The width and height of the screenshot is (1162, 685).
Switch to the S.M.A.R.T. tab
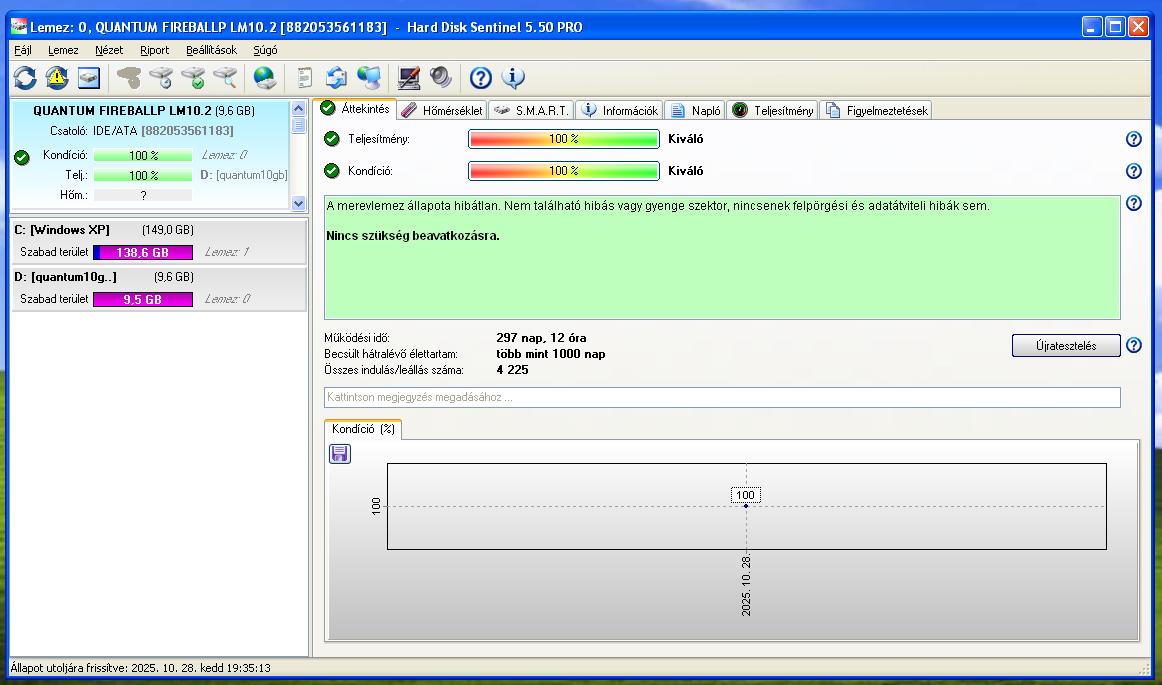(532, 110)
